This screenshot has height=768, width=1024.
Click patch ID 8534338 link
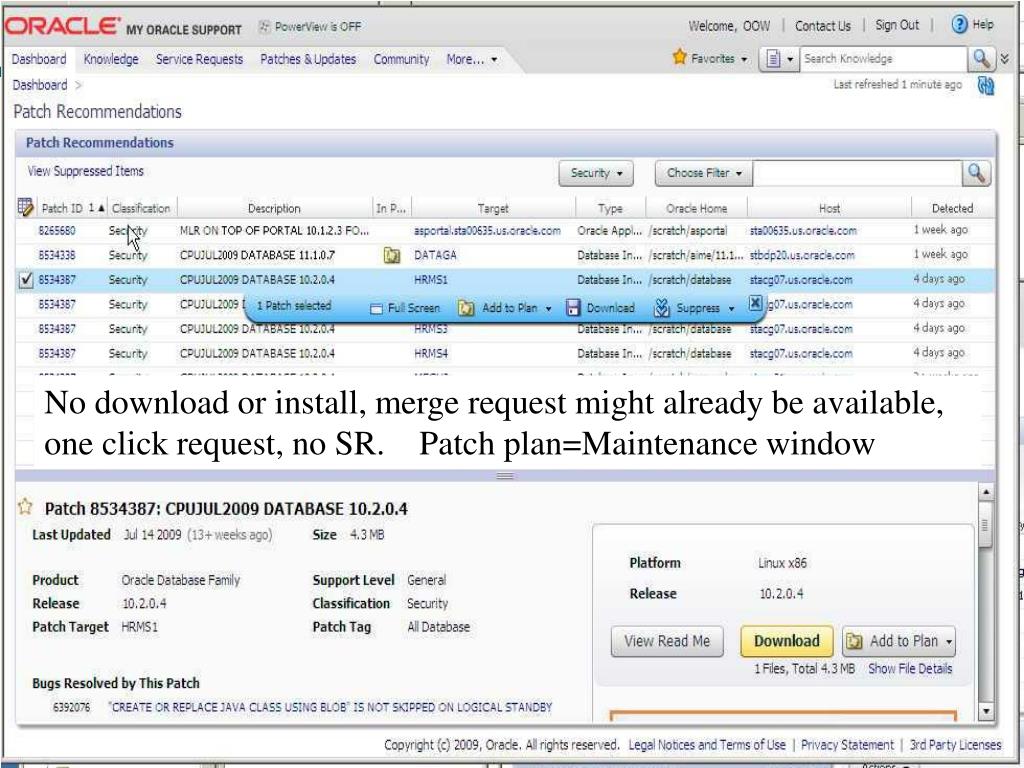click(x=57, y=255)
